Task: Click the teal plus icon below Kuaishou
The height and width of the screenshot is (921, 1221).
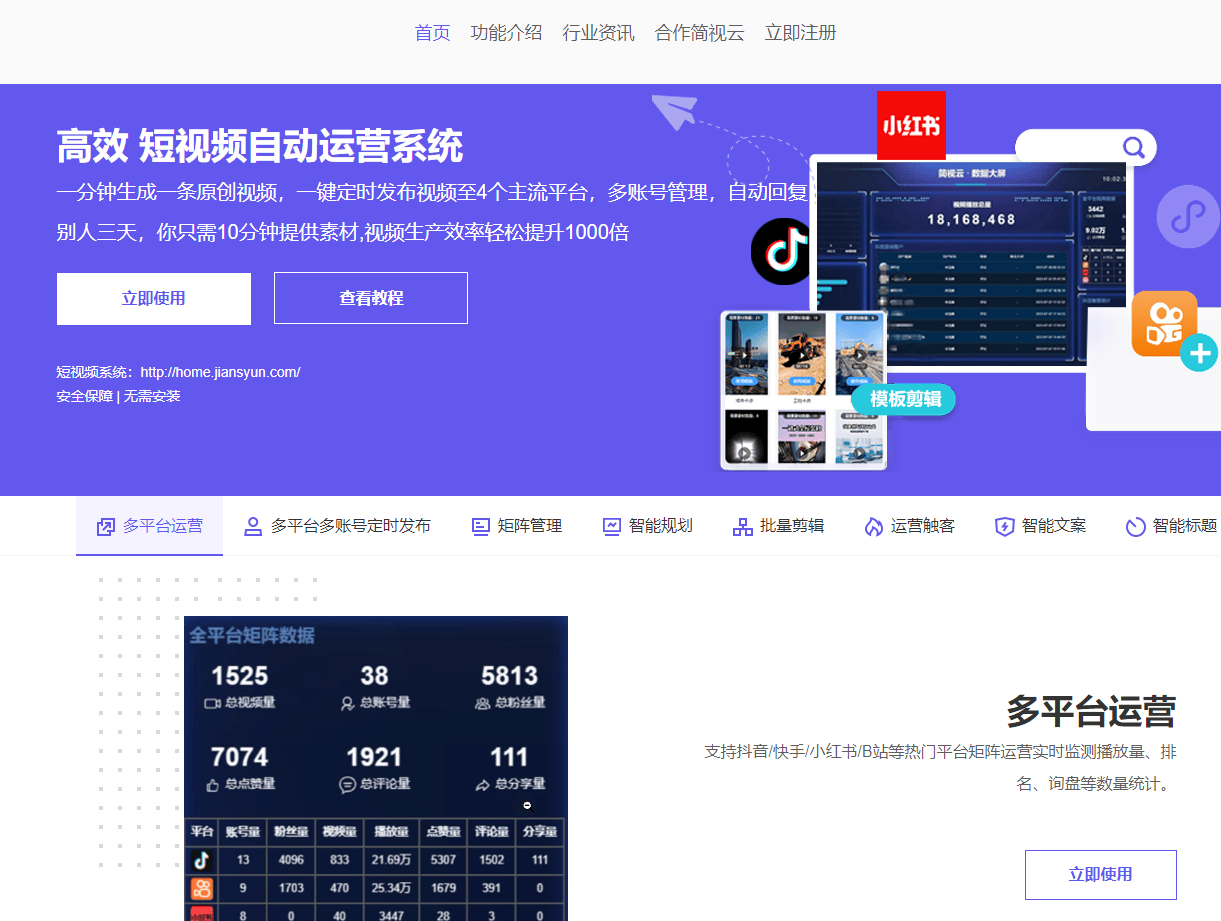Action: (x=1200, y=353)
